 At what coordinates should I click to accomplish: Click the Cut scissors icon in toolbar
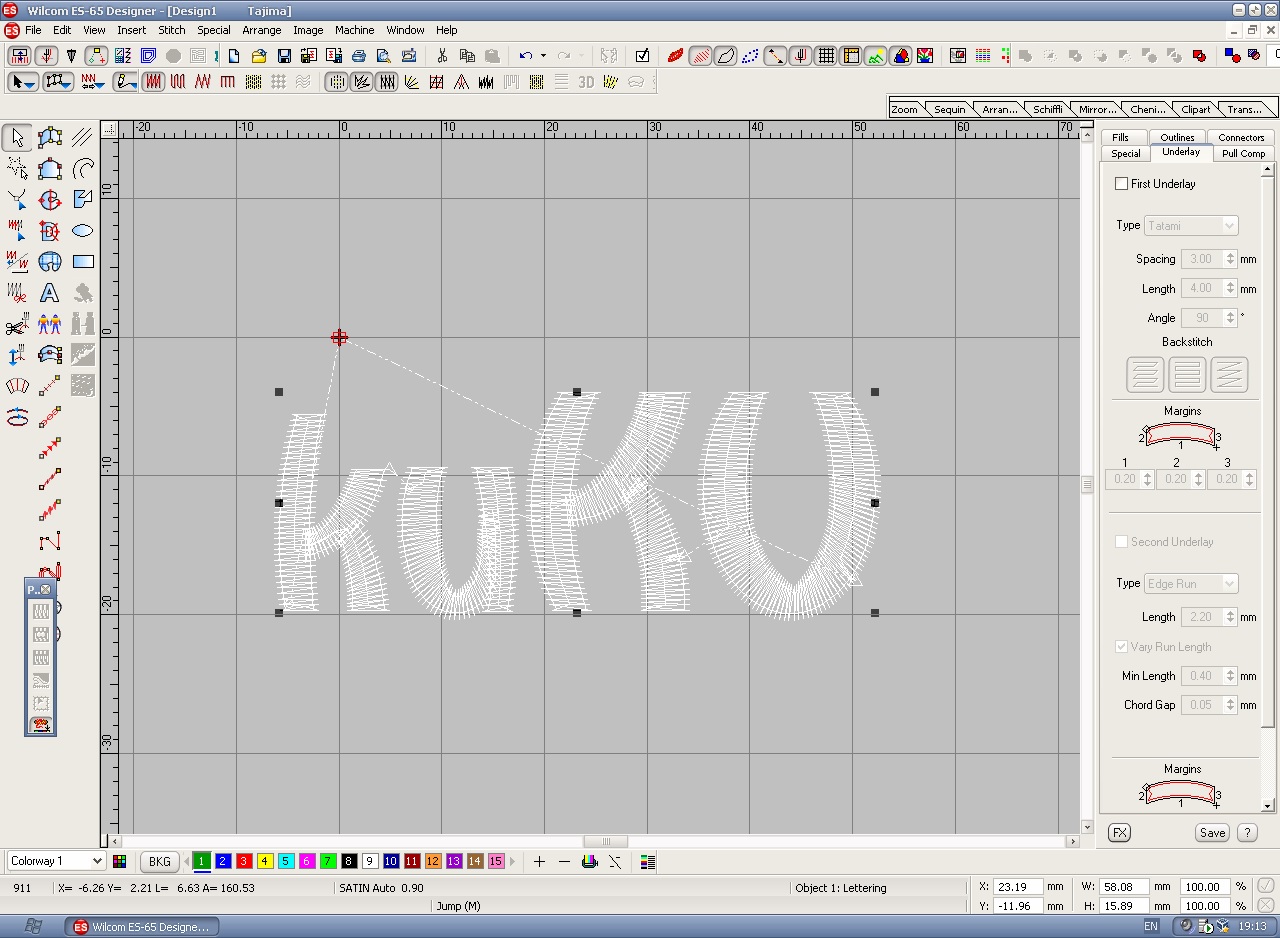coord(442,56)
